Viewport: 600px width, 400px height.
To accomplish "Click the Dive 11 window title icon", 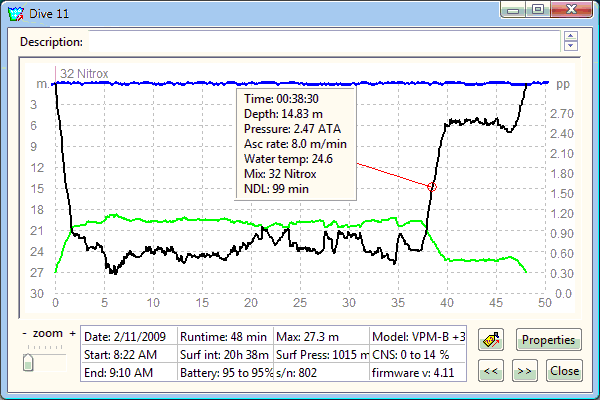I will pyautogui.click(x=16, y=13).
